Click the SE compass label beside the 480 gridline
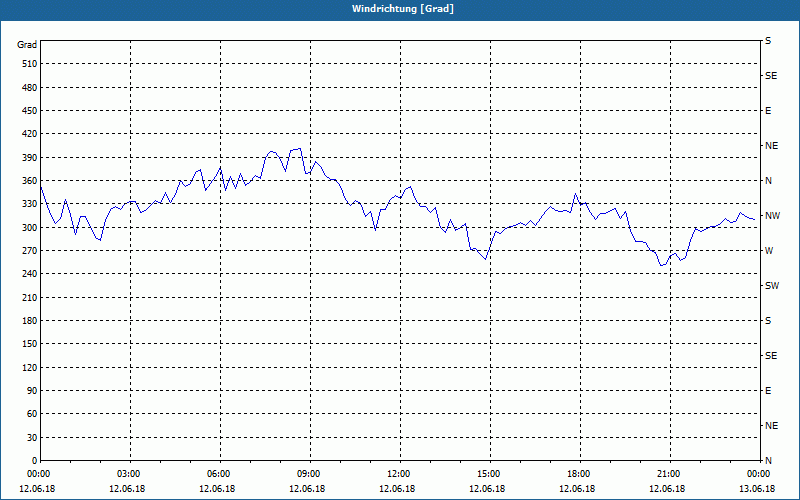800x500 pixels. point(771,76)
